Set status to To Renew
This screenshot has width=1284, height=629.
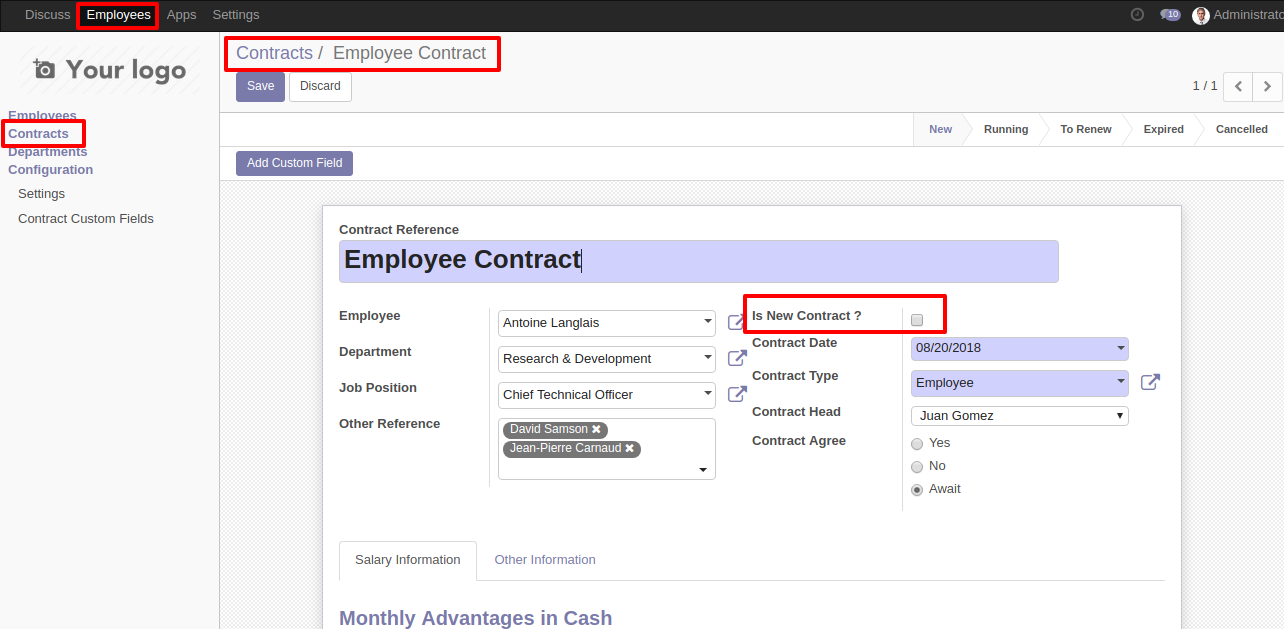[1086, 129]
